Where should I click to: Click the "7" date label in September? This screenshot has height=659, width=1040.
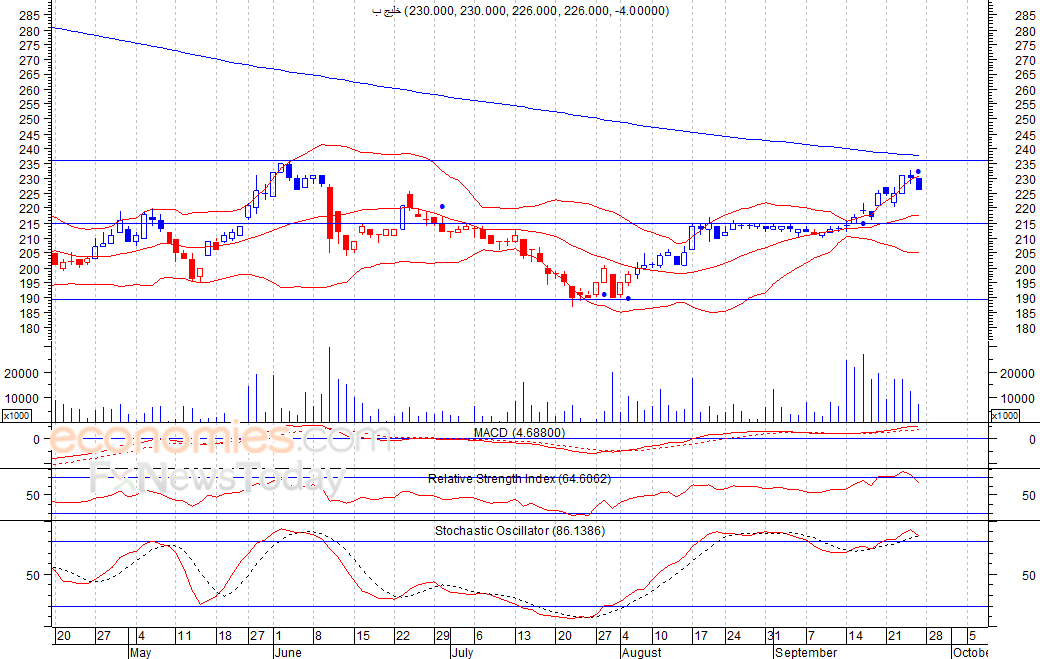tap(811, 636)
